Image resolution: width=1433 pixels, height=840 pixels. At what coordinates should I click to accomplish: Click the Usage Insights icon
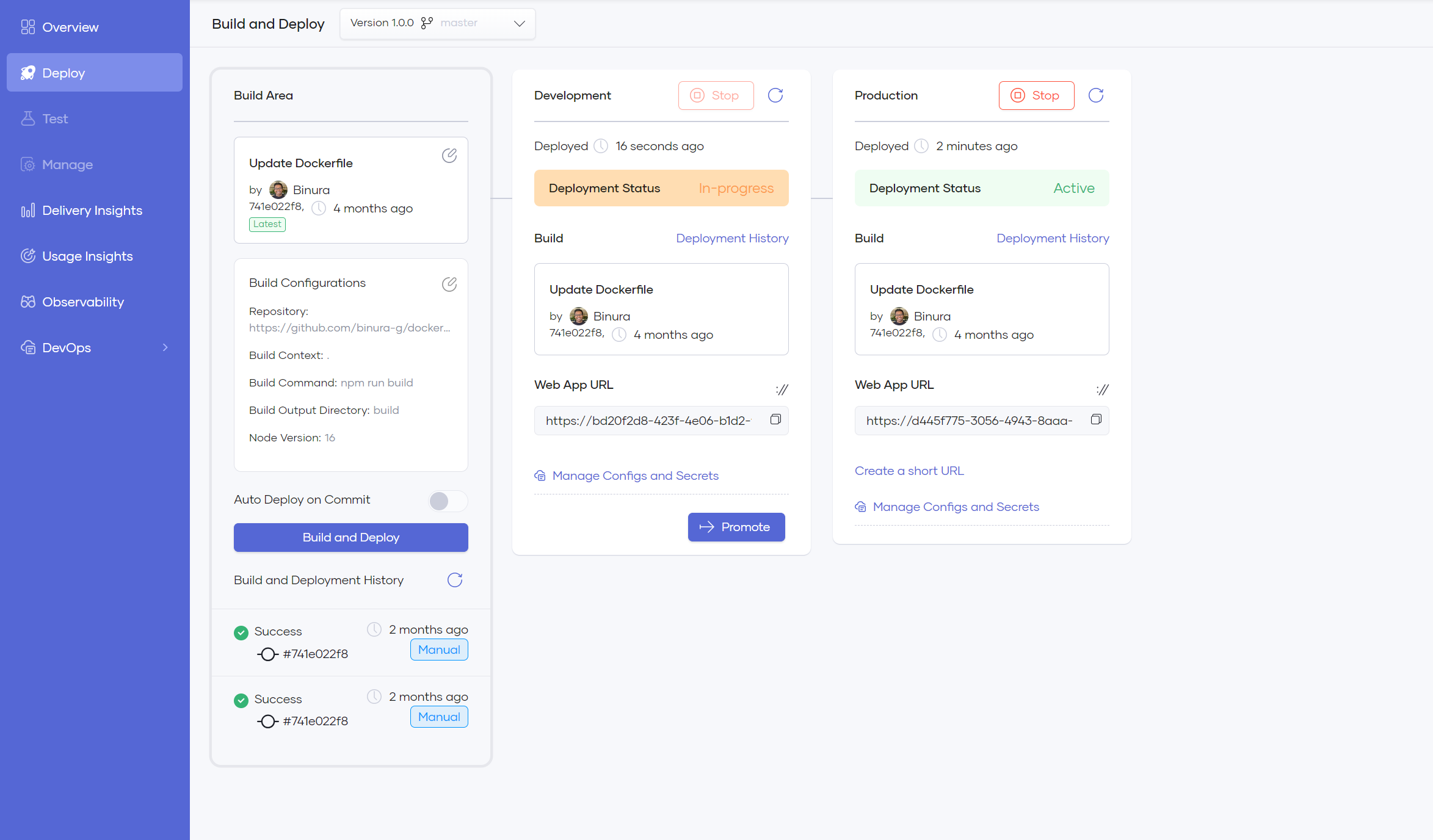point(27,256)
